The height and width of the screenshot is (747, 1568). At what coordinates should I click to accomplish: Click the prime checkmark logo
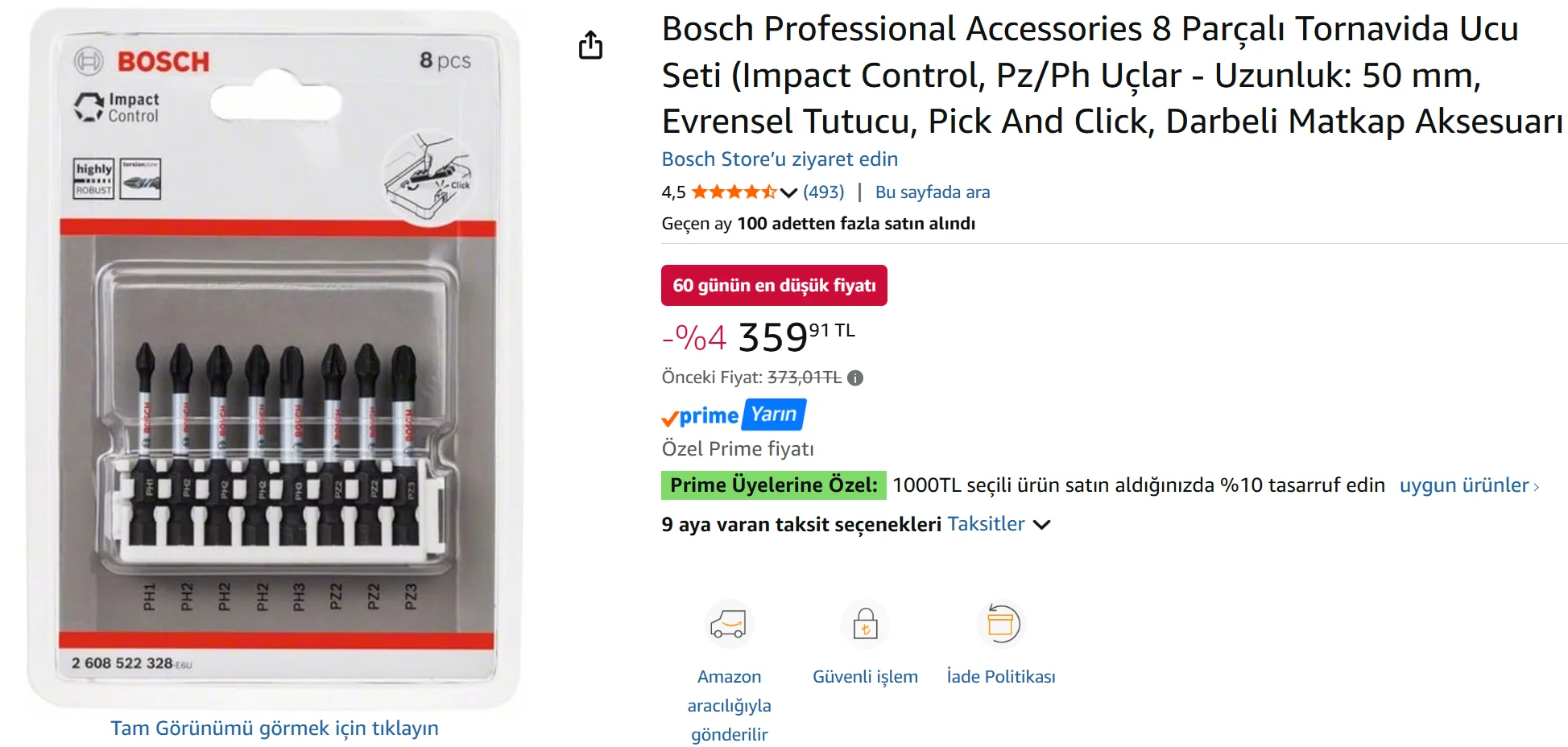tap(700, 416)
